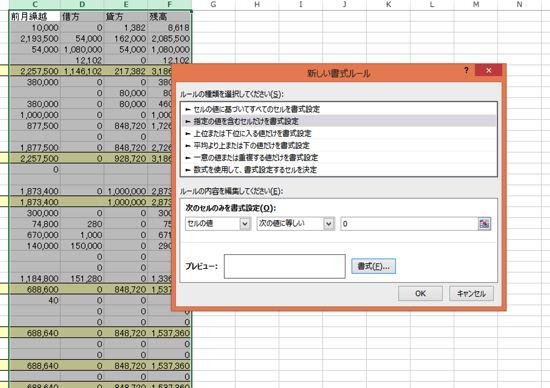Click cell containing 8,618
This screenshot has width=550, height=388.
pyautogui.click(x=170, y=28)
